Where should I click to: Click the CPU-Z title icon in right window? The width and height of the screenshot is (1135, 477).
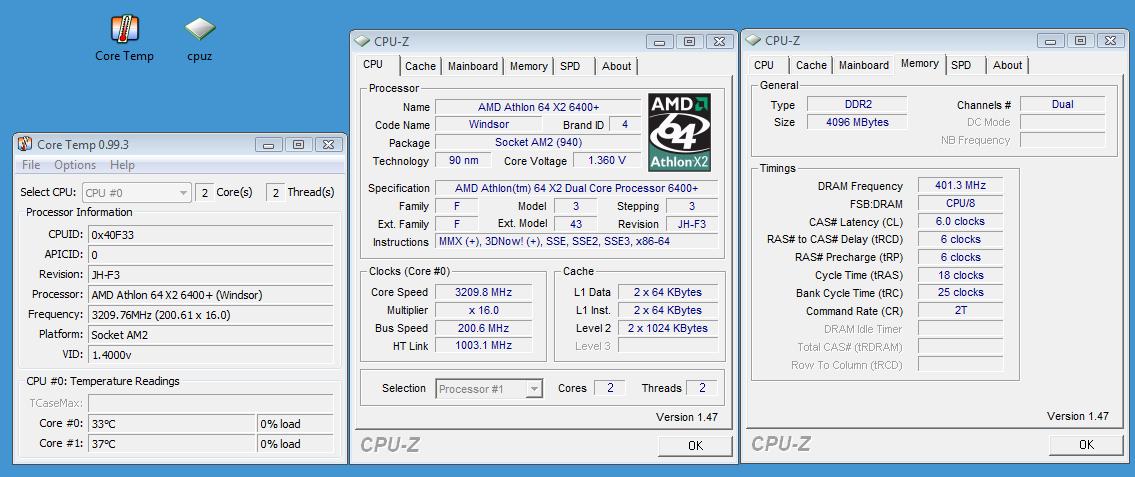(753, 40)
